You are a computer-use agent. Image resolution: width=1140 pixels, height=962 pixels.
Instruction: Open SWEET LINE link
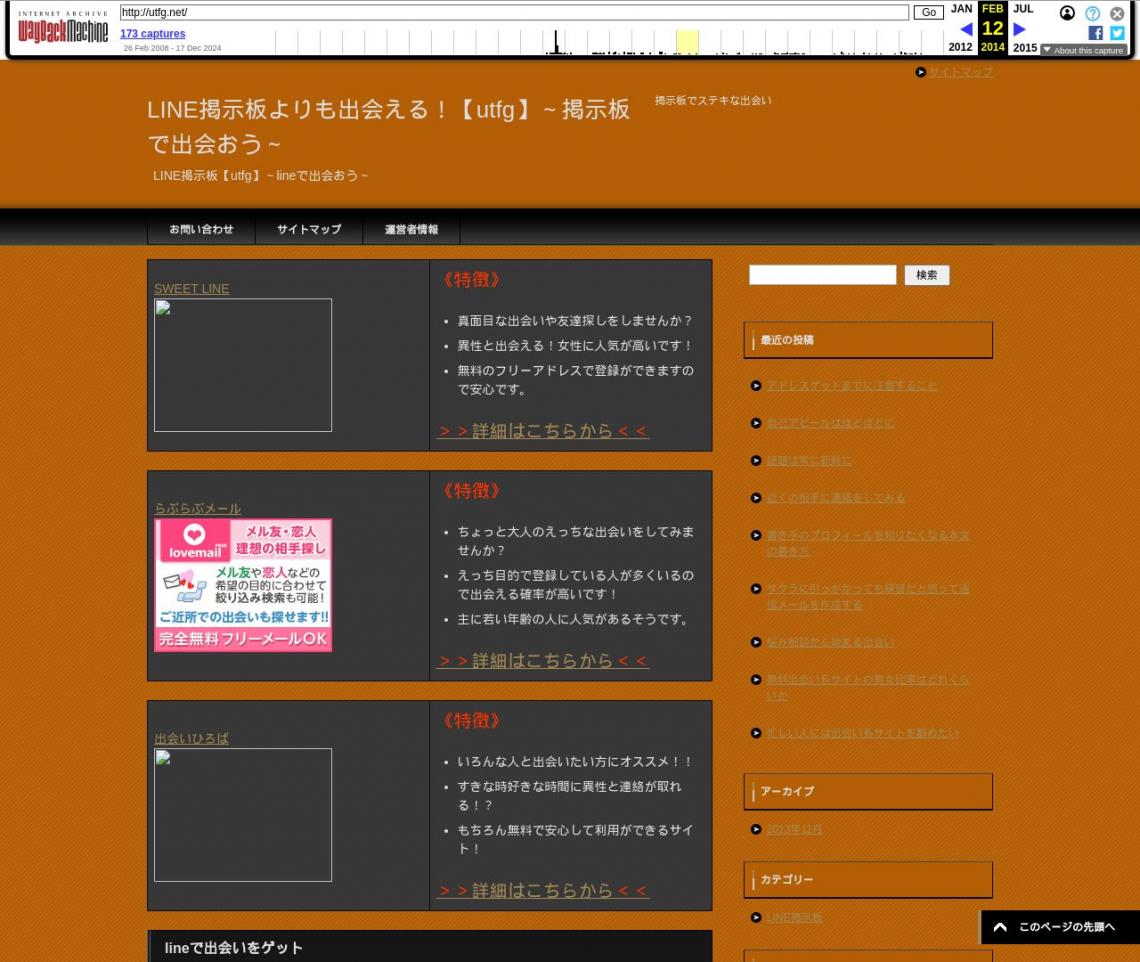coord(191,289)
